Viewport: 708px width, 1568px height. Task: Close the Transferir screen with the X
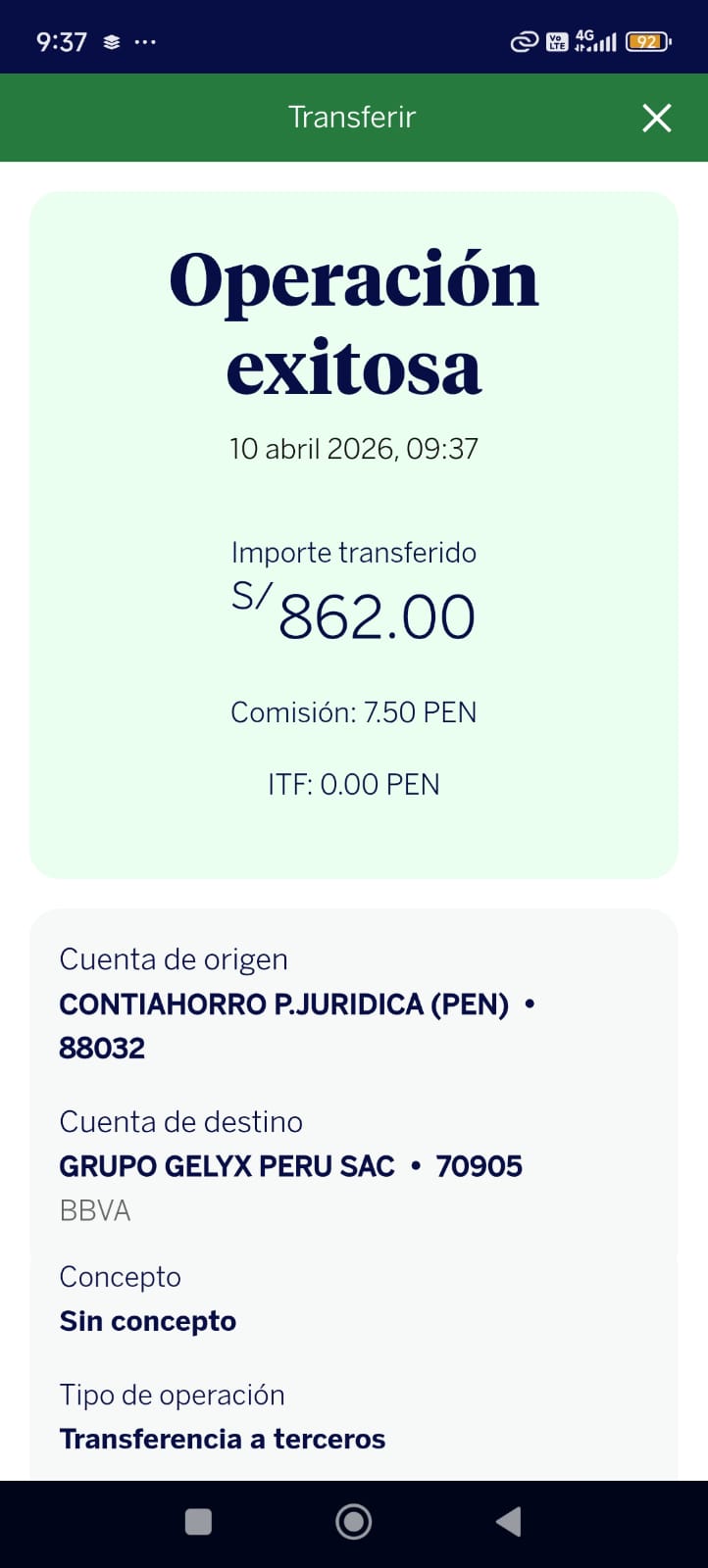pos(656,118)
